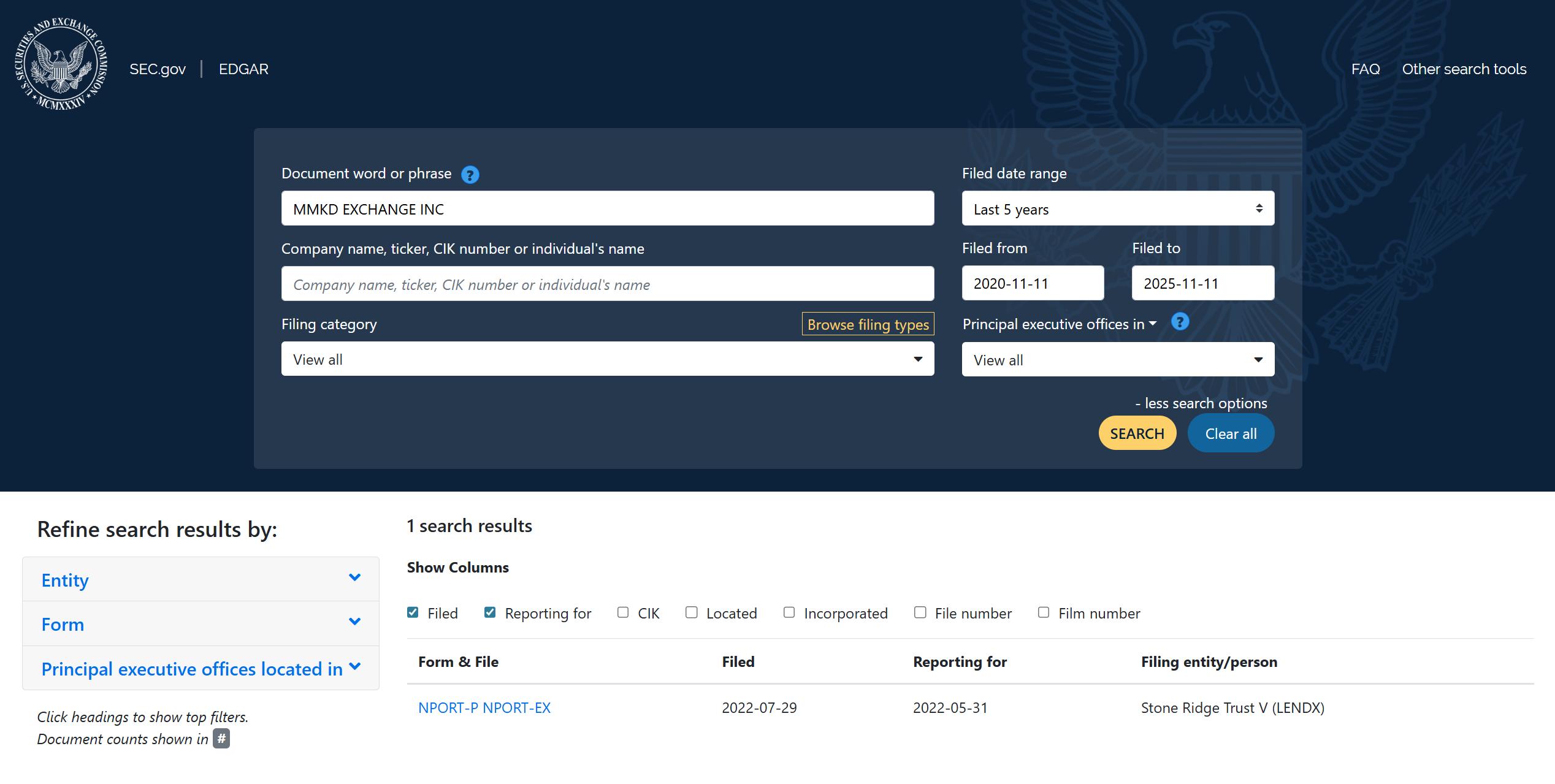Click the Form filter chevron icon
The image size is (1555, 784).
pos(354,622)
